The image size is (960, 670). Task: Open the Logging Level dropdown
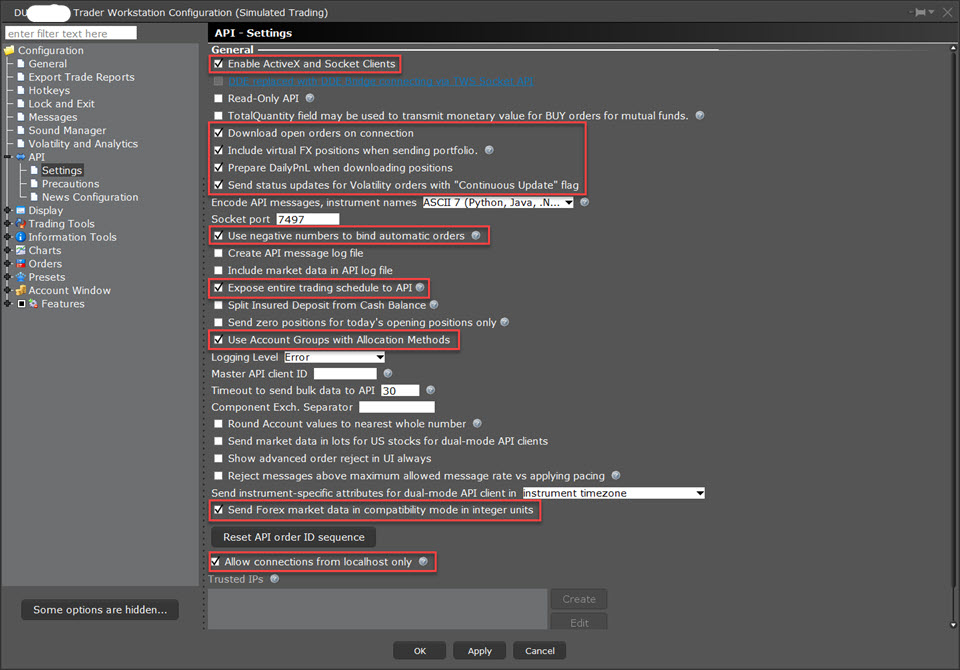click(334, 357)
